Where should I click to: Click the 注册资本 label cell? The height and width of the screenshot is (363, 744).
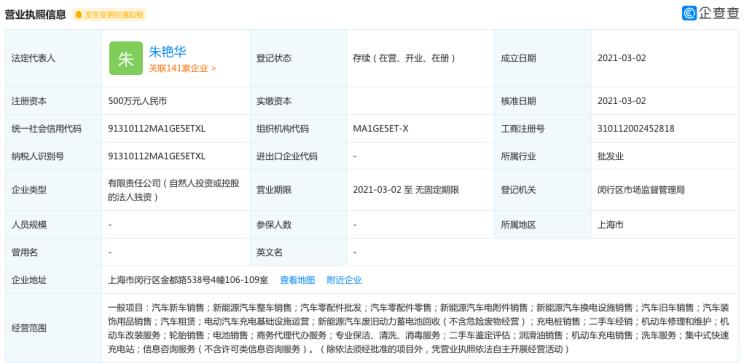click(x=53, y=101)
